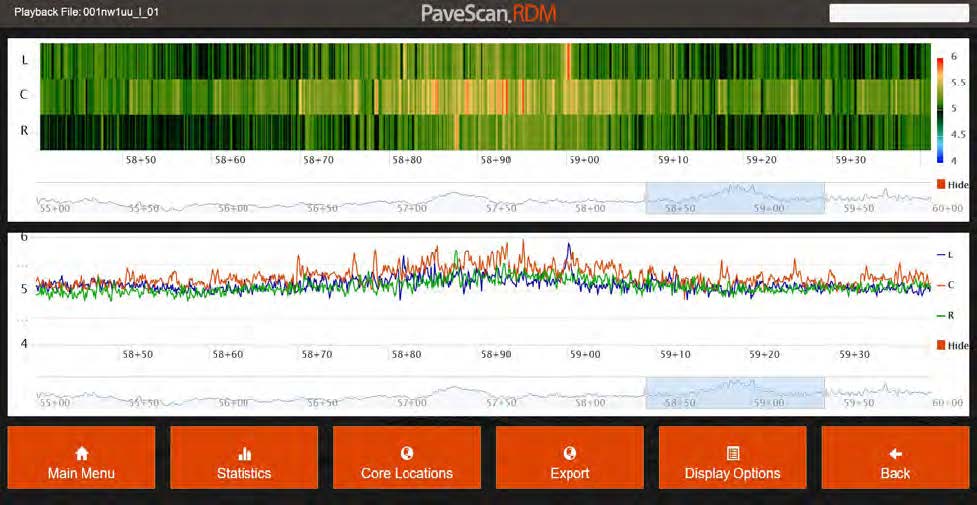Click the PaveScan RDM logo
Screen dimensions: 977x505
(488, 14)
